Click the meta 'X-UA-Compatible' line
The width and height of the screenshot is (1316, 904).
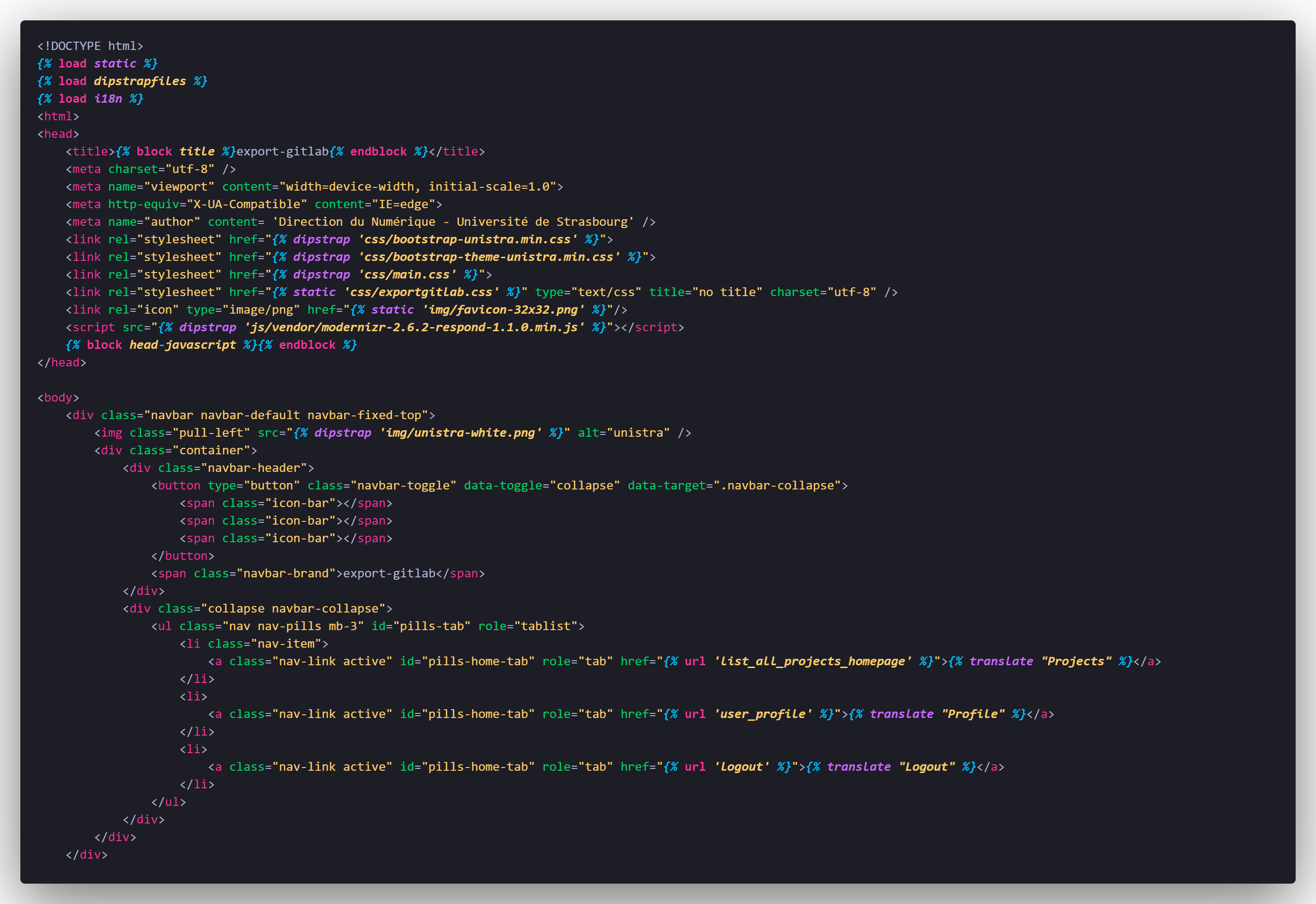[254, 204]
